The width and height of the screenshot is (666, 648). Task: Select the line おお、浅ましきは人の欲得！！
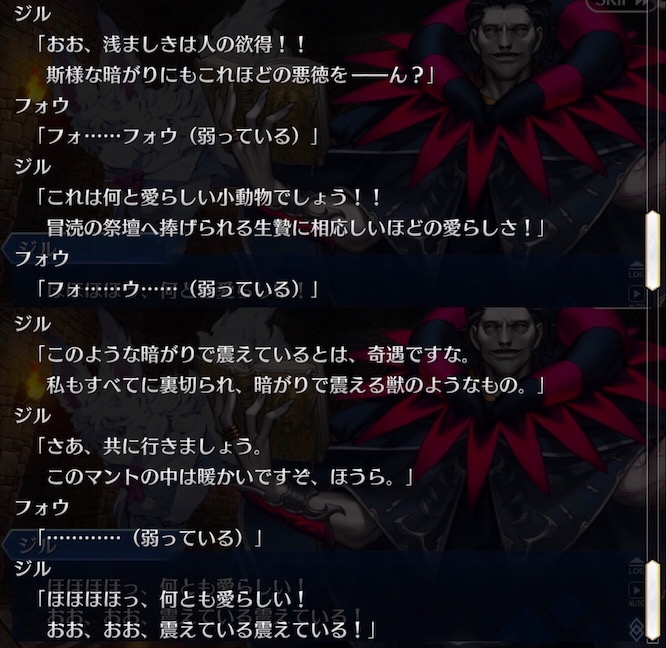coord(172,44)
